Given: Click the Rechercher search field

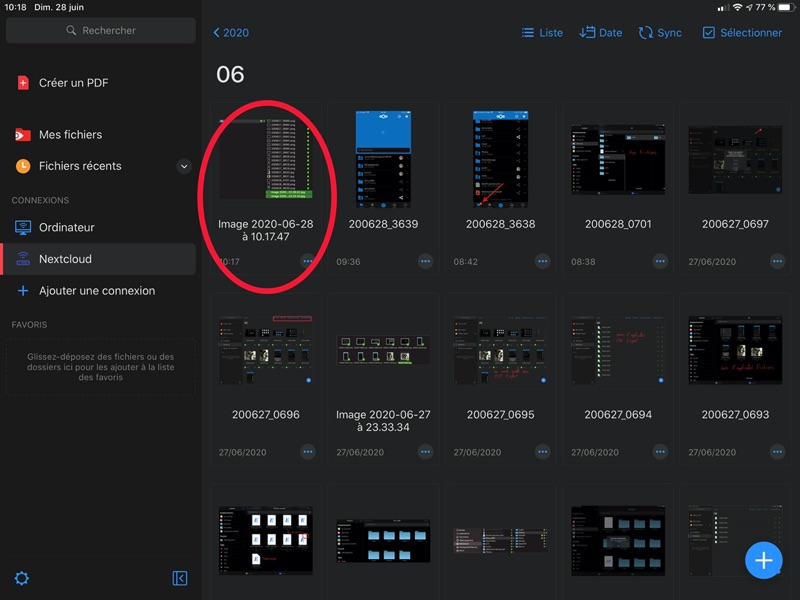Looking at the screenshot, I should pos(100,31).
